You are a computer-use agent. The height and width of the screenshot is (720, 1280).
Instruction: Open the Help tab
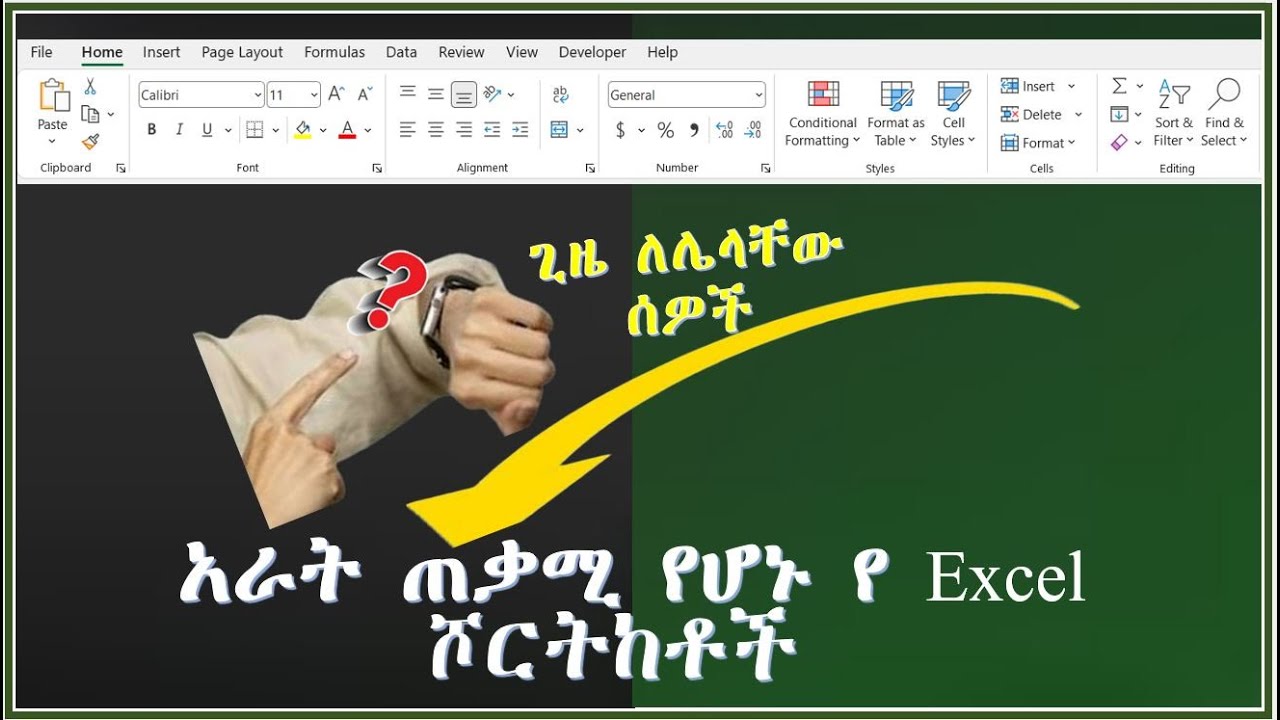tap(662, 52)
